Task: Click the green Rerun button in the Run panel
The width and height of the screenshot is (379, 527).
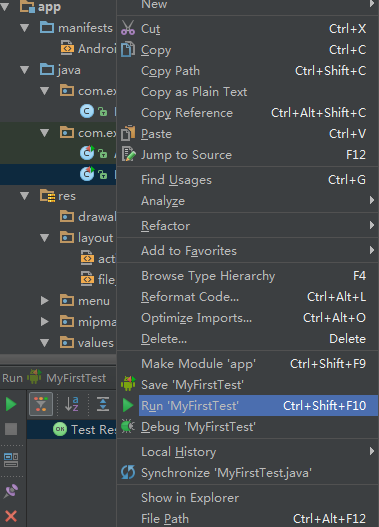Action: pyautogui.click(x=11, y=404)
